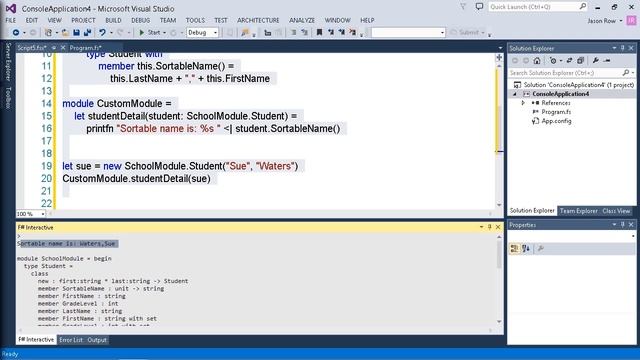The width and height of the screenshot is (640, 360).
Task: Open the ARCHITECTURE menu
Action: coord(258,20)
